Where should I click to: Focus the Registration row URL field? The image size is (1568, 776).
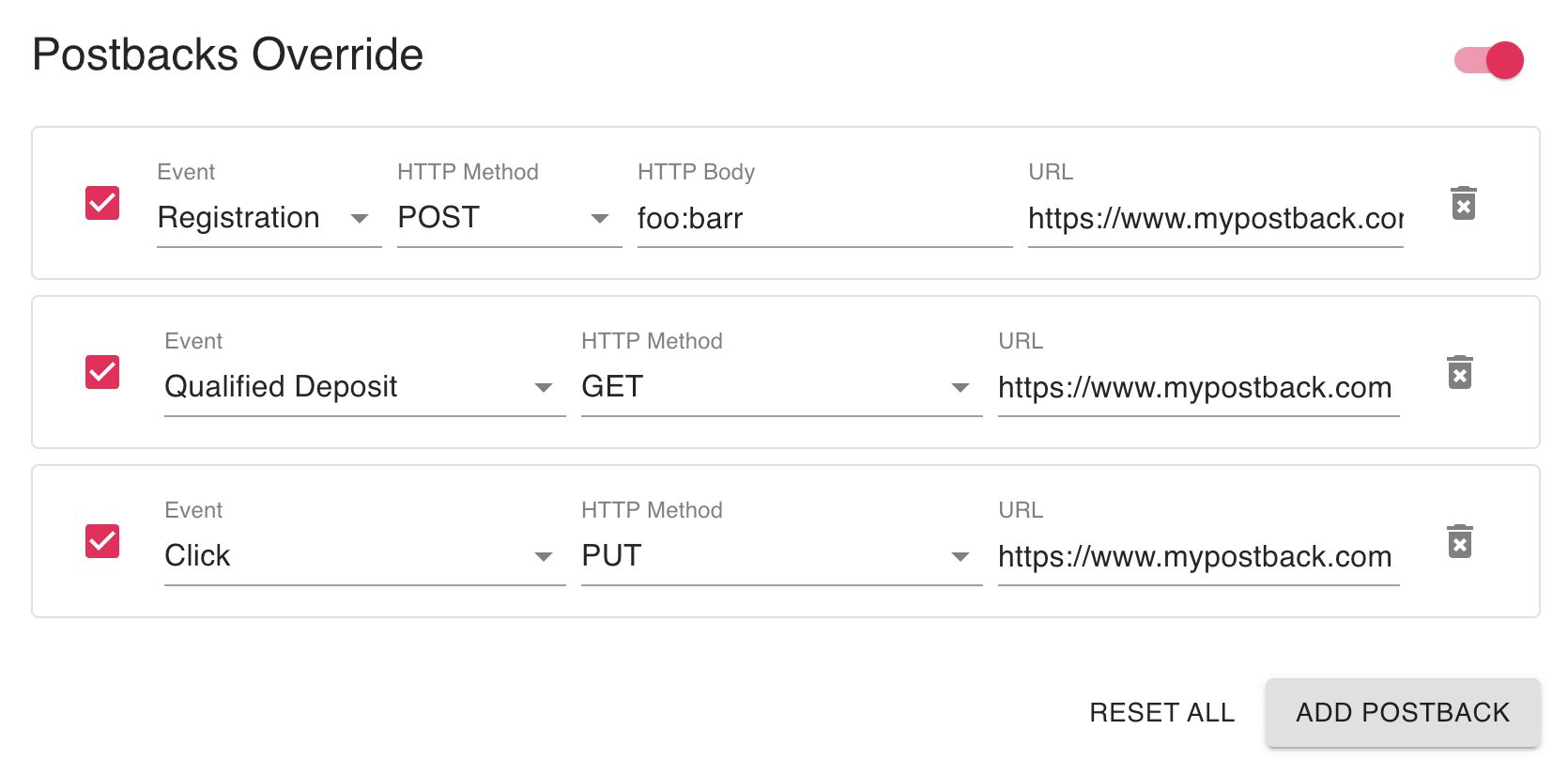[x=1215, y=218]
